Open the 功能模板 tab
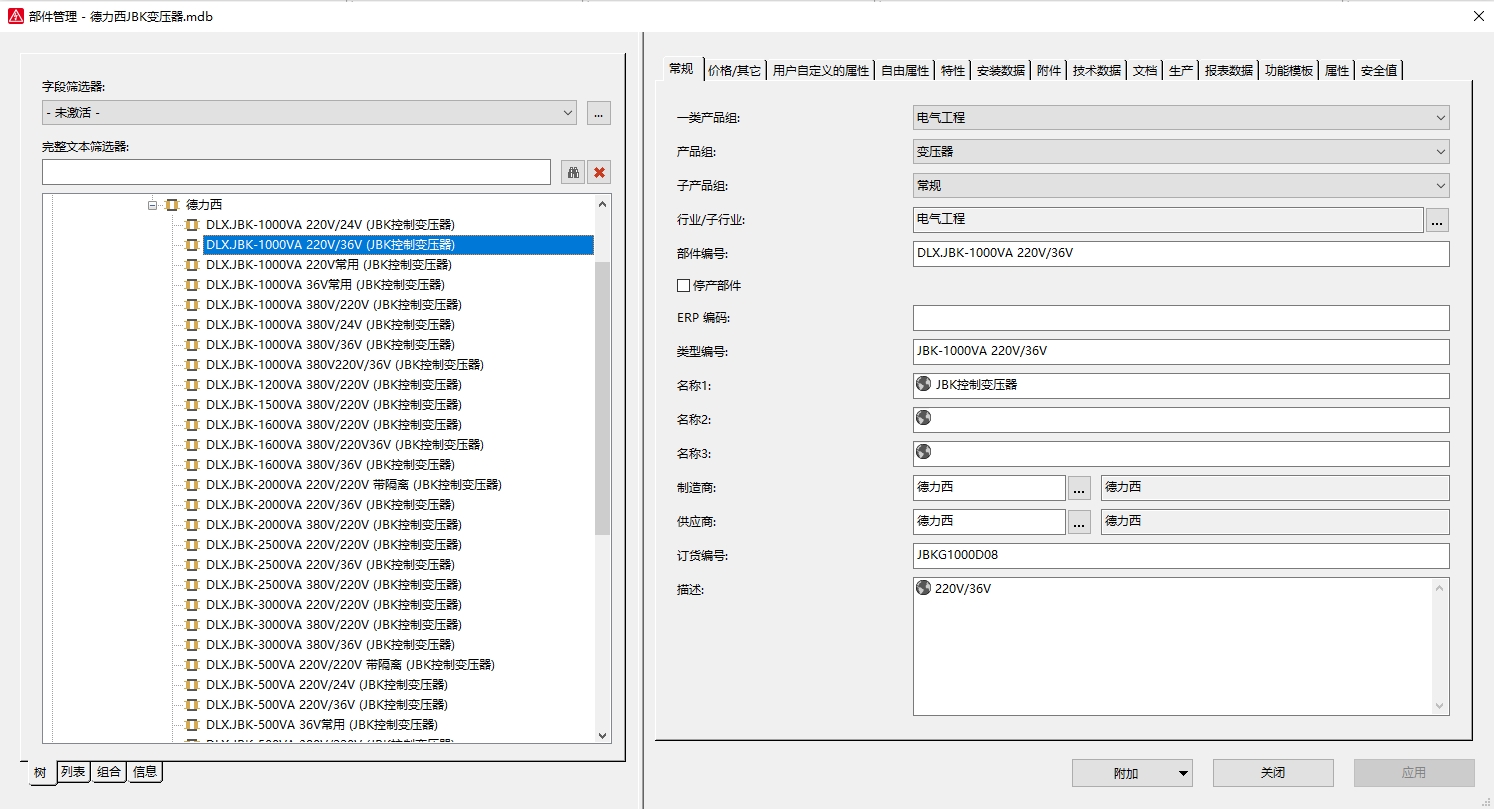The image size is (1494, 809). [x=1289, y=71]
